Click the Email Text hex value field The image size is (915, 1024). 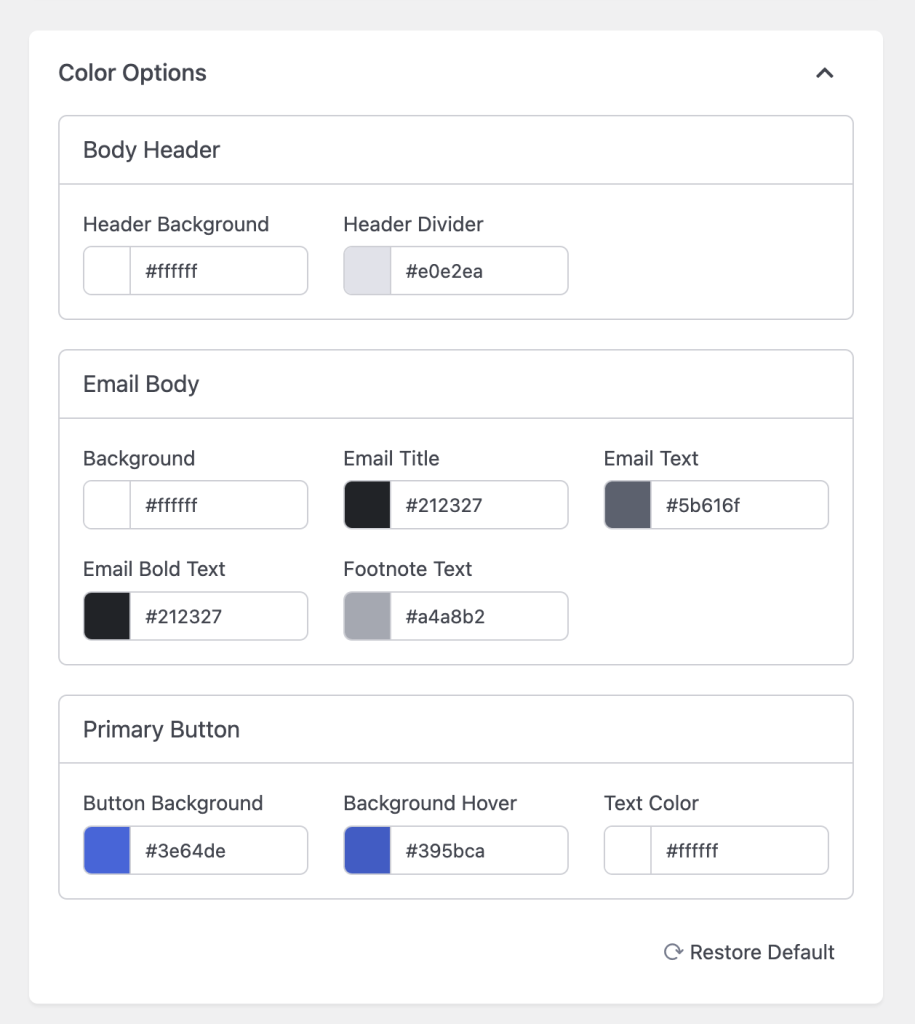(x=738, y=505)
